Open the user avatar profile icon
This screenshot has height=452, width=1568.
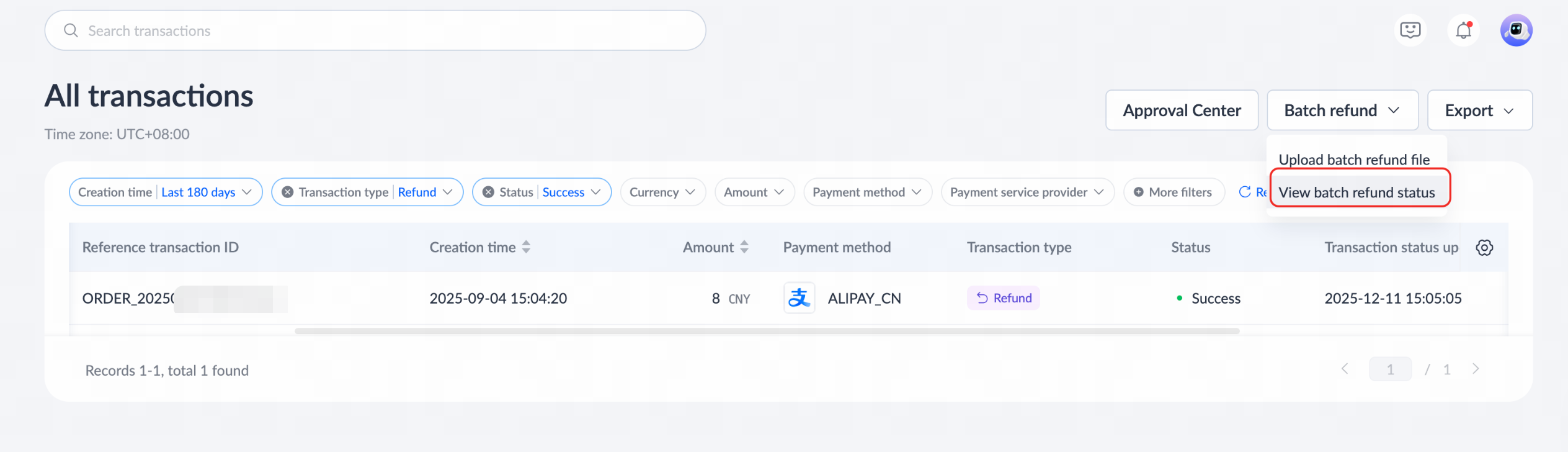pos(1517,30)
